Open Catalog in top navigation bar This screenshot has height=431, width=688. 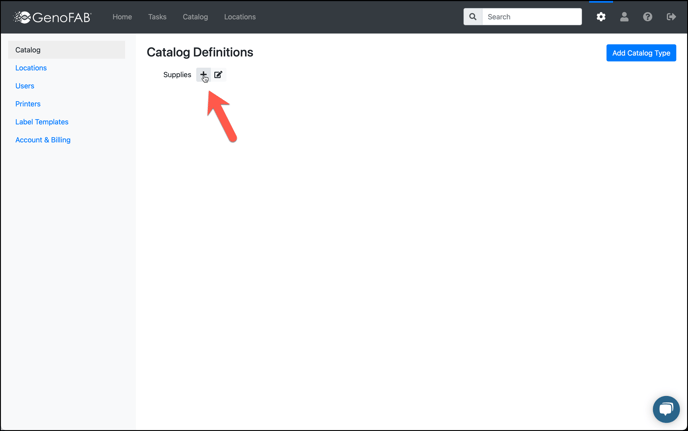(x=195, y=17)
